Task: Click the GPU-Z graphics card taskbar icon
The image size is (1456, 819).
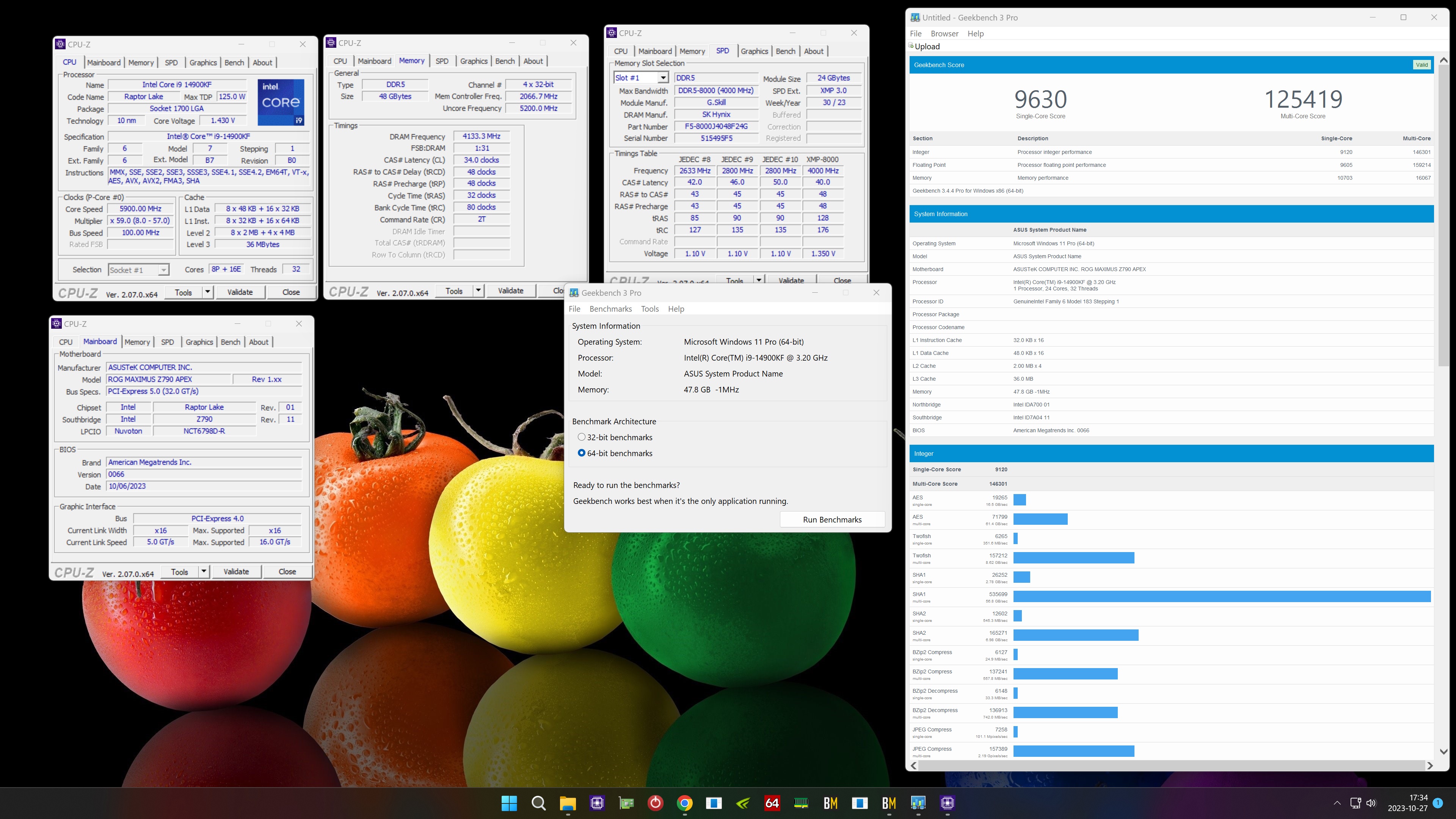Action: click(x=626, y=803)
